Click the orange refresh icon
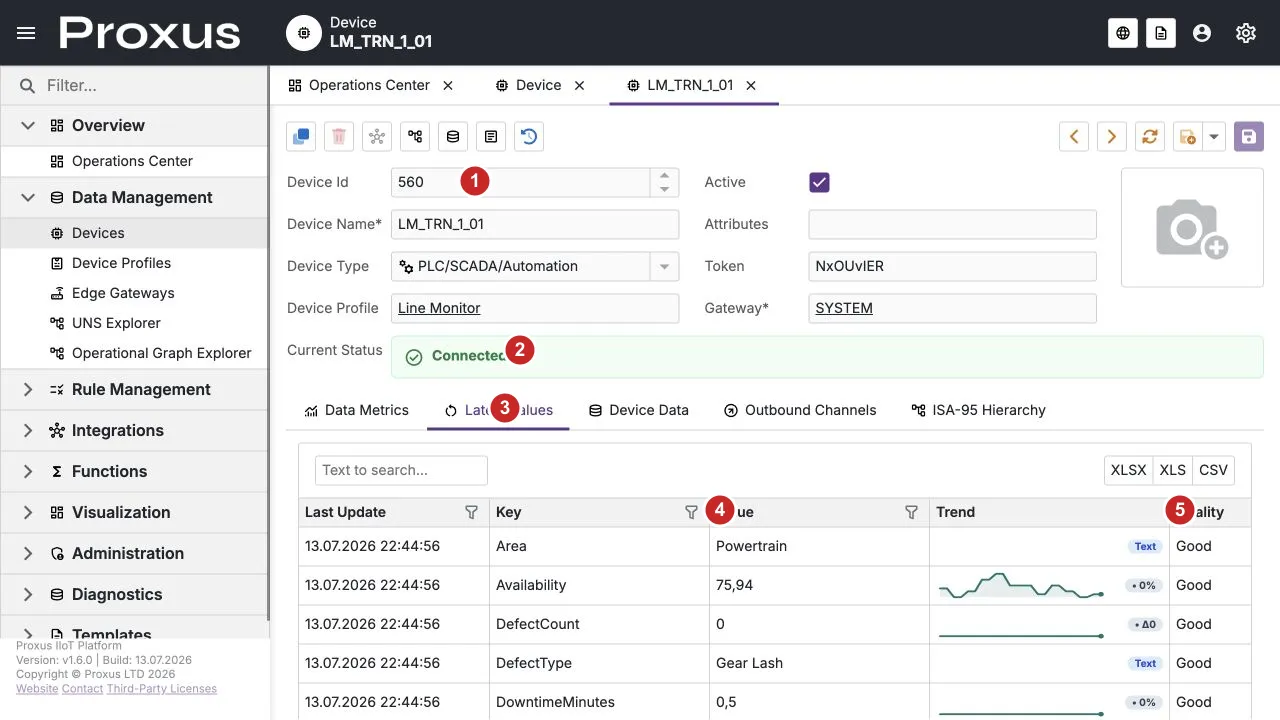The width and height of the screenshot is (1280, 720). 1150,137
